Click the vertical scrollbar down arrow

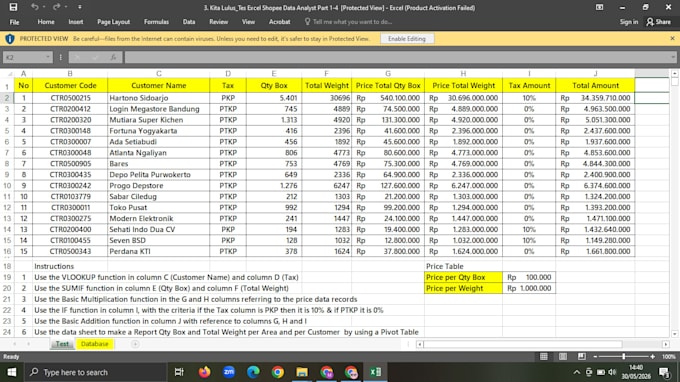674,334
